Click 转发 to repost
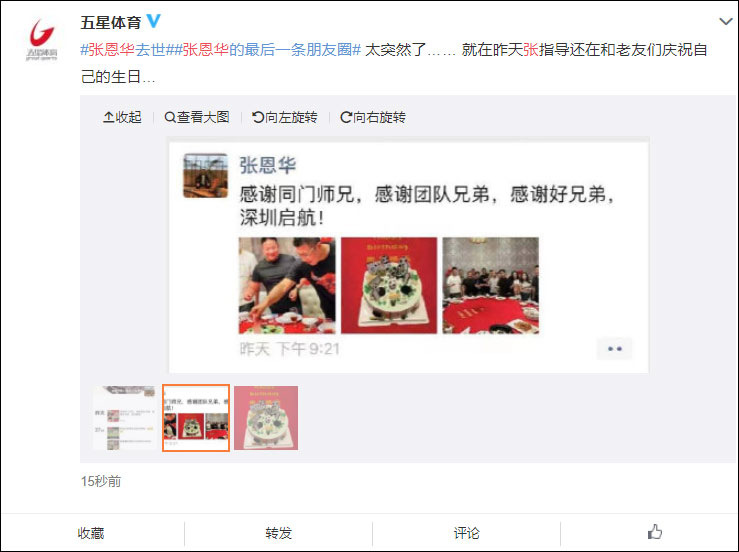Viewport: 739px width, 552px height. coord(279,533)
